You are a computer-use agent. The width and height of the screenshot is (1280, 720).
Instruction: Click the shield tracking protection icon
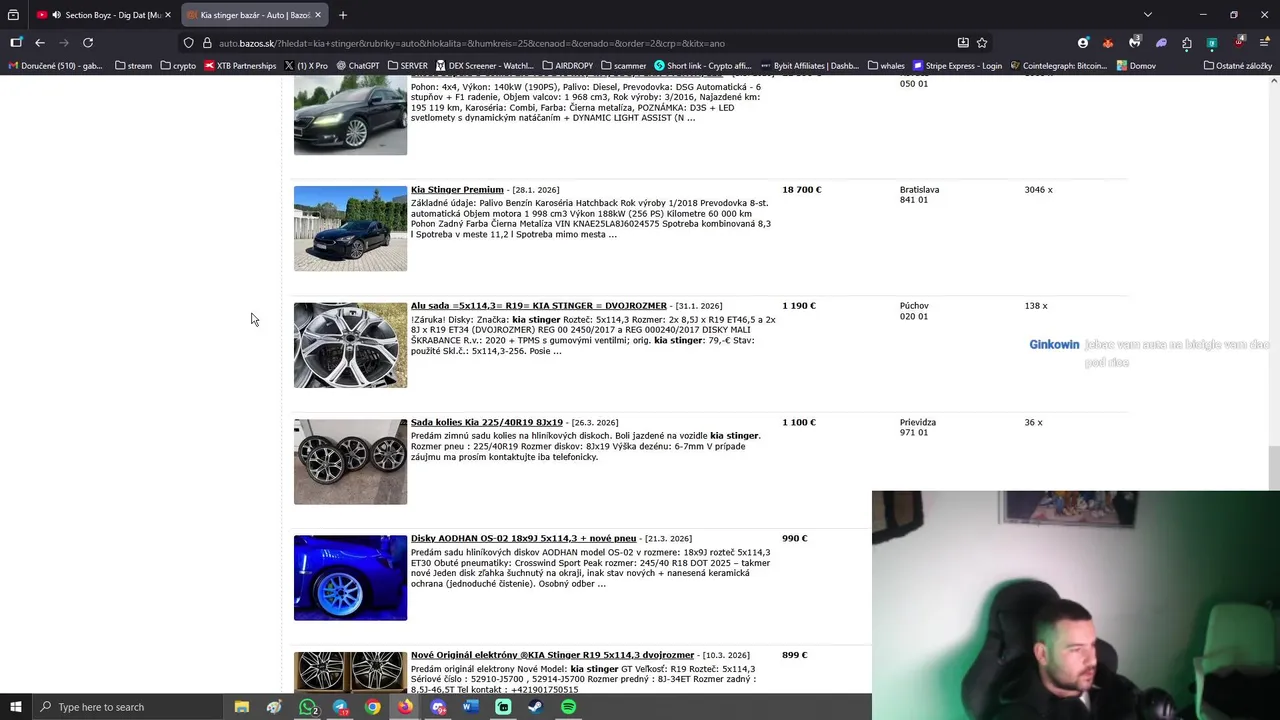(188, 43)
